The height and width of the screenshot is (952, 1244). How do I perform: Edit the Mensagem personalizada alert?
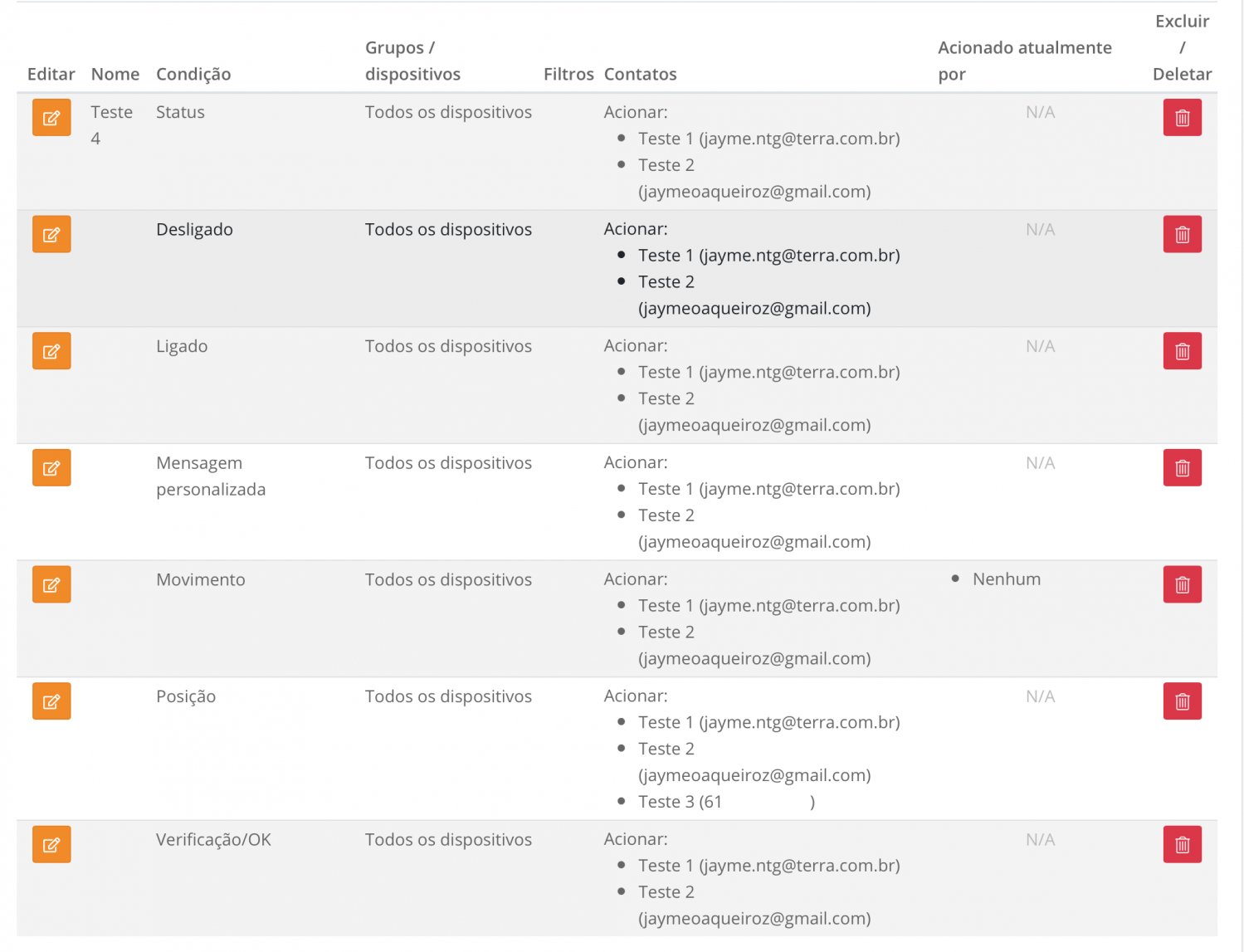coord(51,468)
